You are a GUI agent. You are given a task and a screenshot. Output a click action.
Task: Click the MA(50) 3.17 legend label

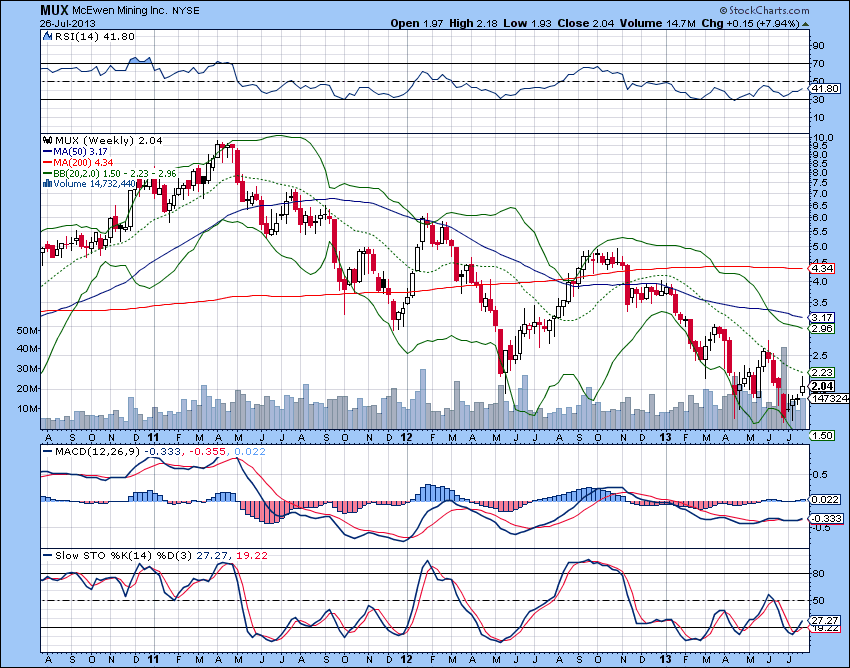[x=80, y=152]
